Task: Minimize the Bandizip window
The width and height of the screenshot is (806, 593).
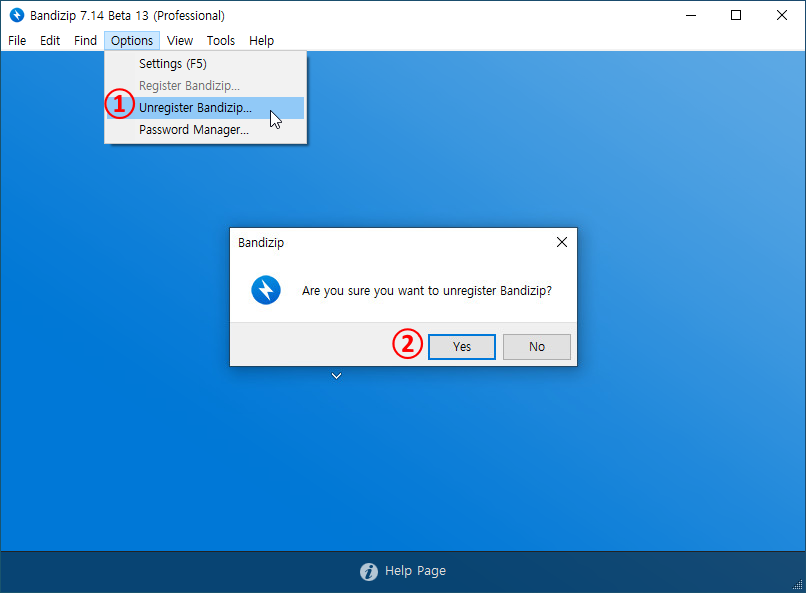Action: [690, 15]
